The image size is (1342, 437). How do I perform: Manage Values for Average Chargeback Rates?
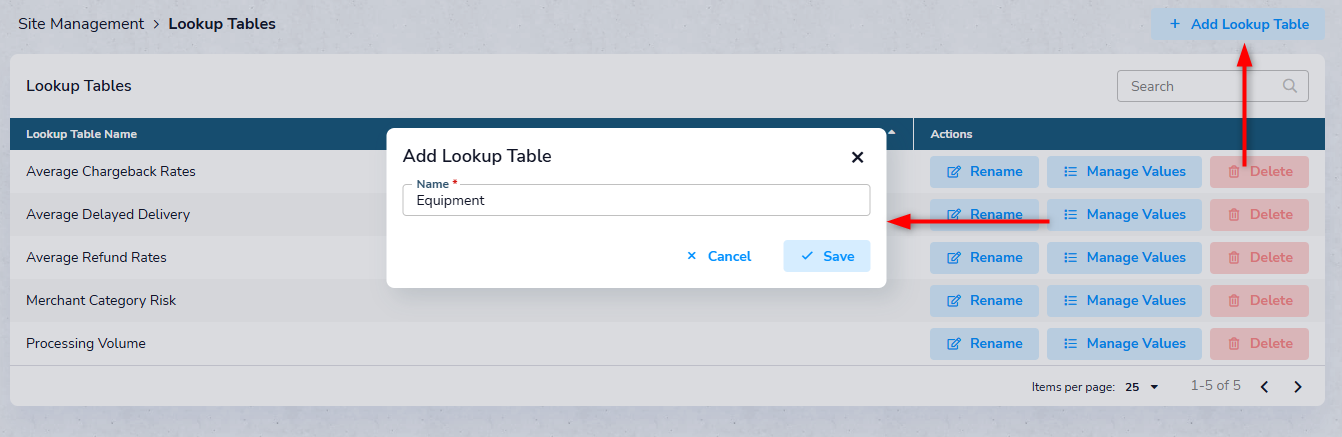tap(1124, 171)
